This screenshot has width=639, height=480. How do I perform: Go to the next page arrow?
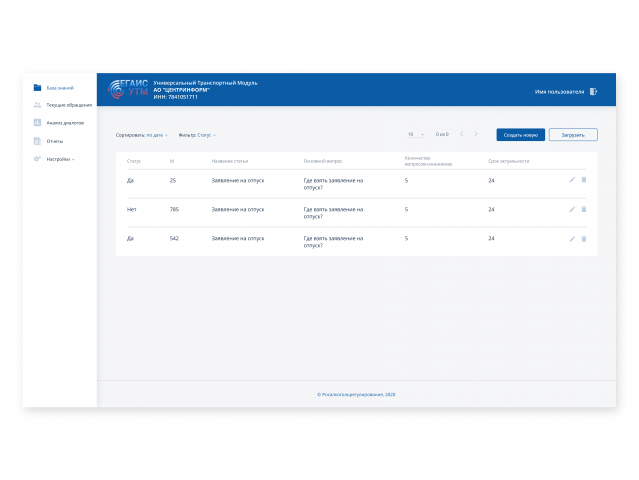(x=476, y=134)
